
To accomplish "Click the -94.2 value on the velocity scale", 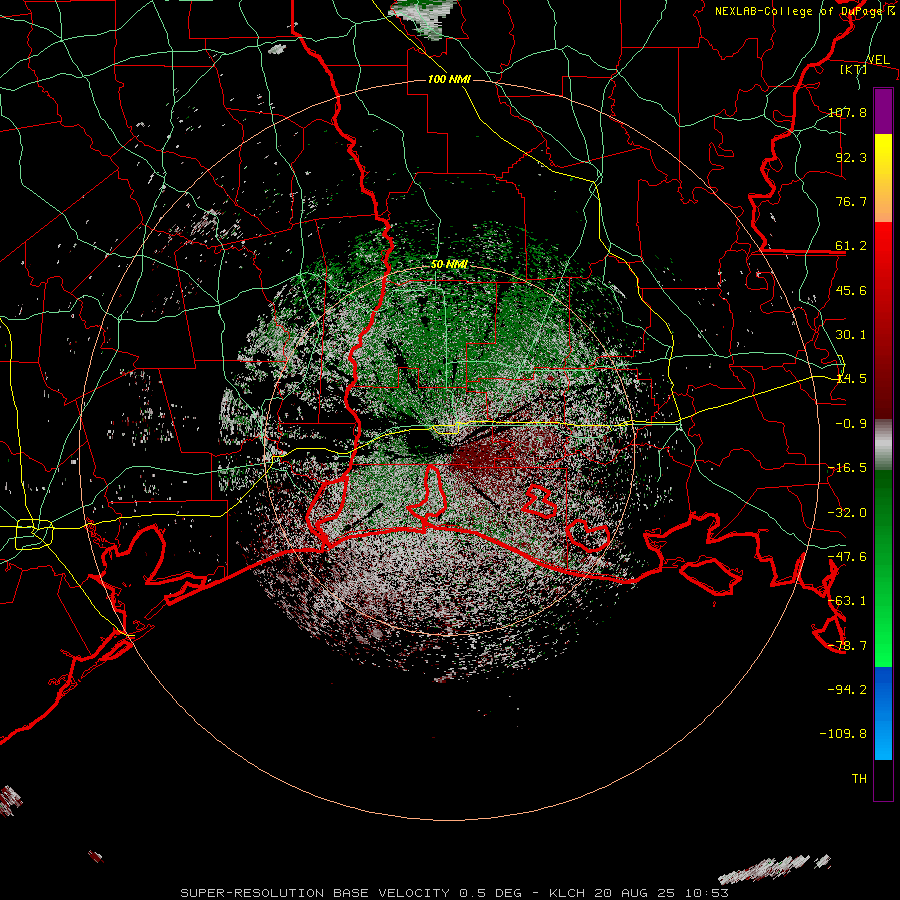I will [x=847, y=690].
